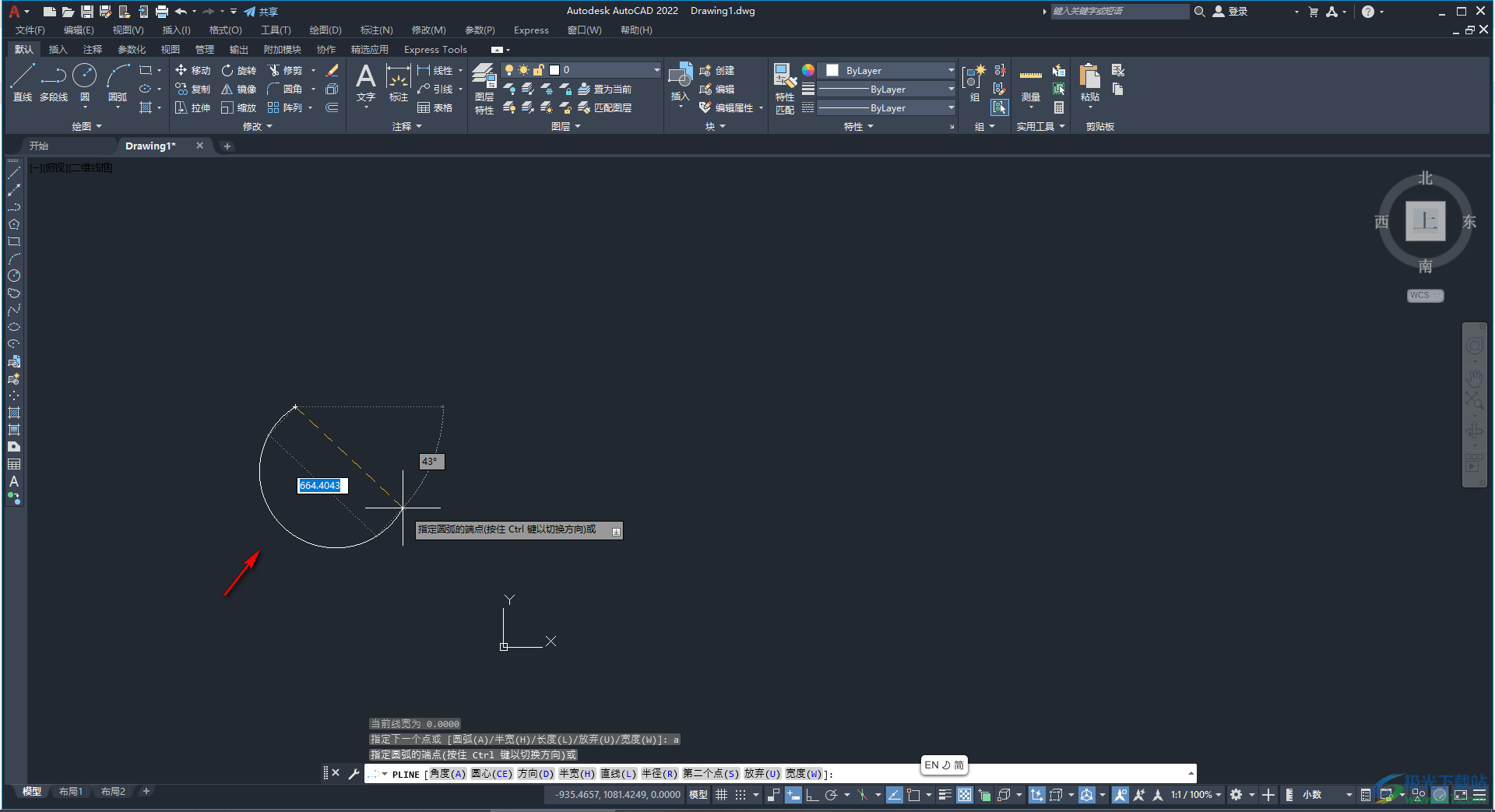Image resolution: width=1495 pixels, height=812 pixels.
Task: Click the Erase tool icon
Action: coord(332,70)
